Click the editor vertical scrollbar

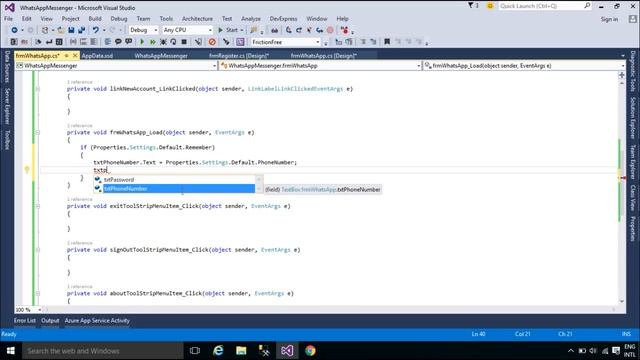click(622, 192)
